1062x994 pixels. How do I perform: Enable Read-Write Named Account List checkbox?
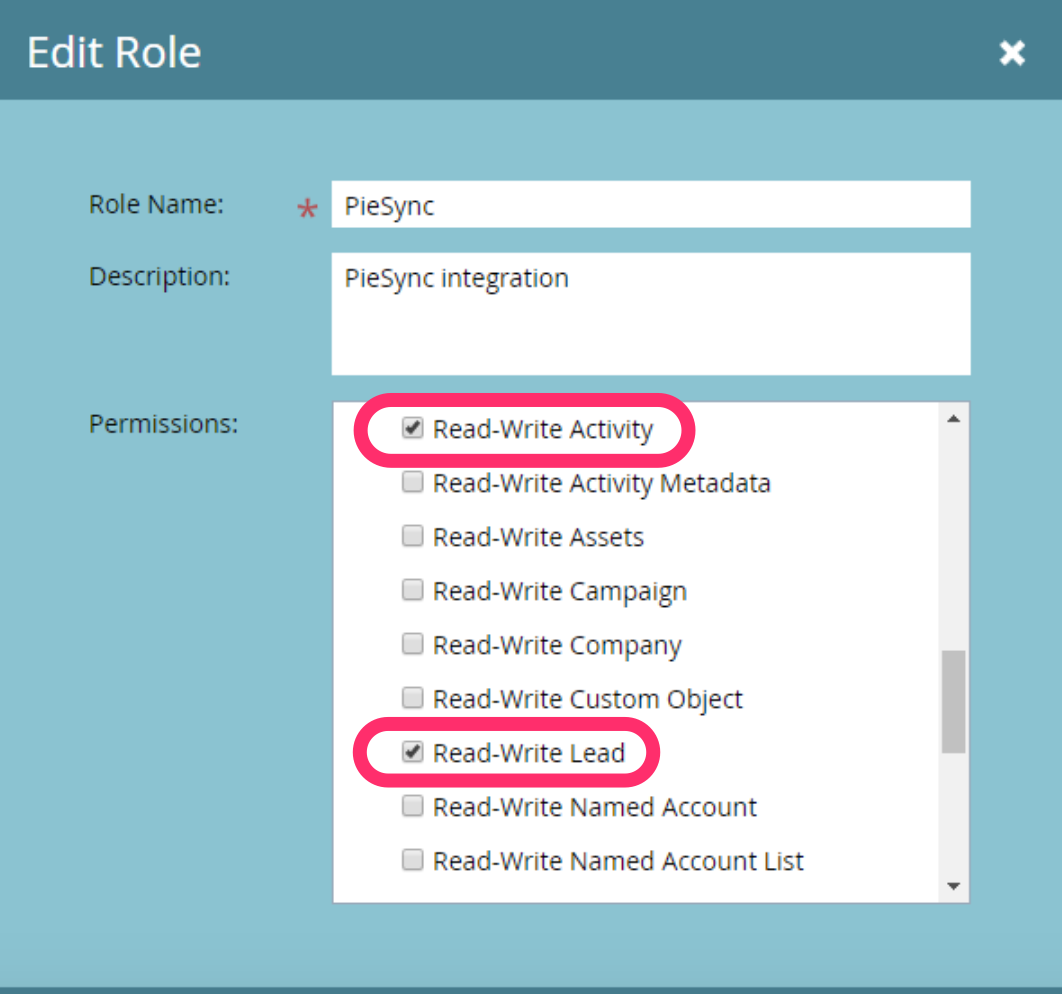coord(412,860)
